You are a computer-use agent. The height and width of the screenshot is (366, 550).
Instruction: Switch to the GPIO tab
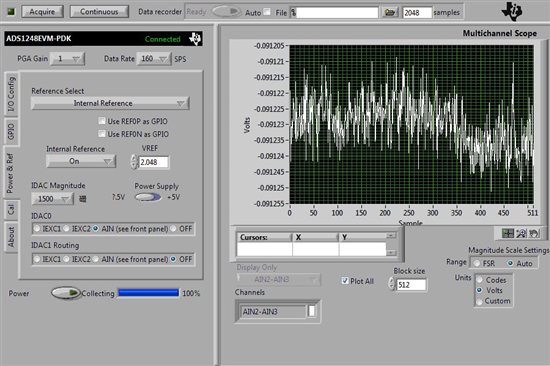11,131
